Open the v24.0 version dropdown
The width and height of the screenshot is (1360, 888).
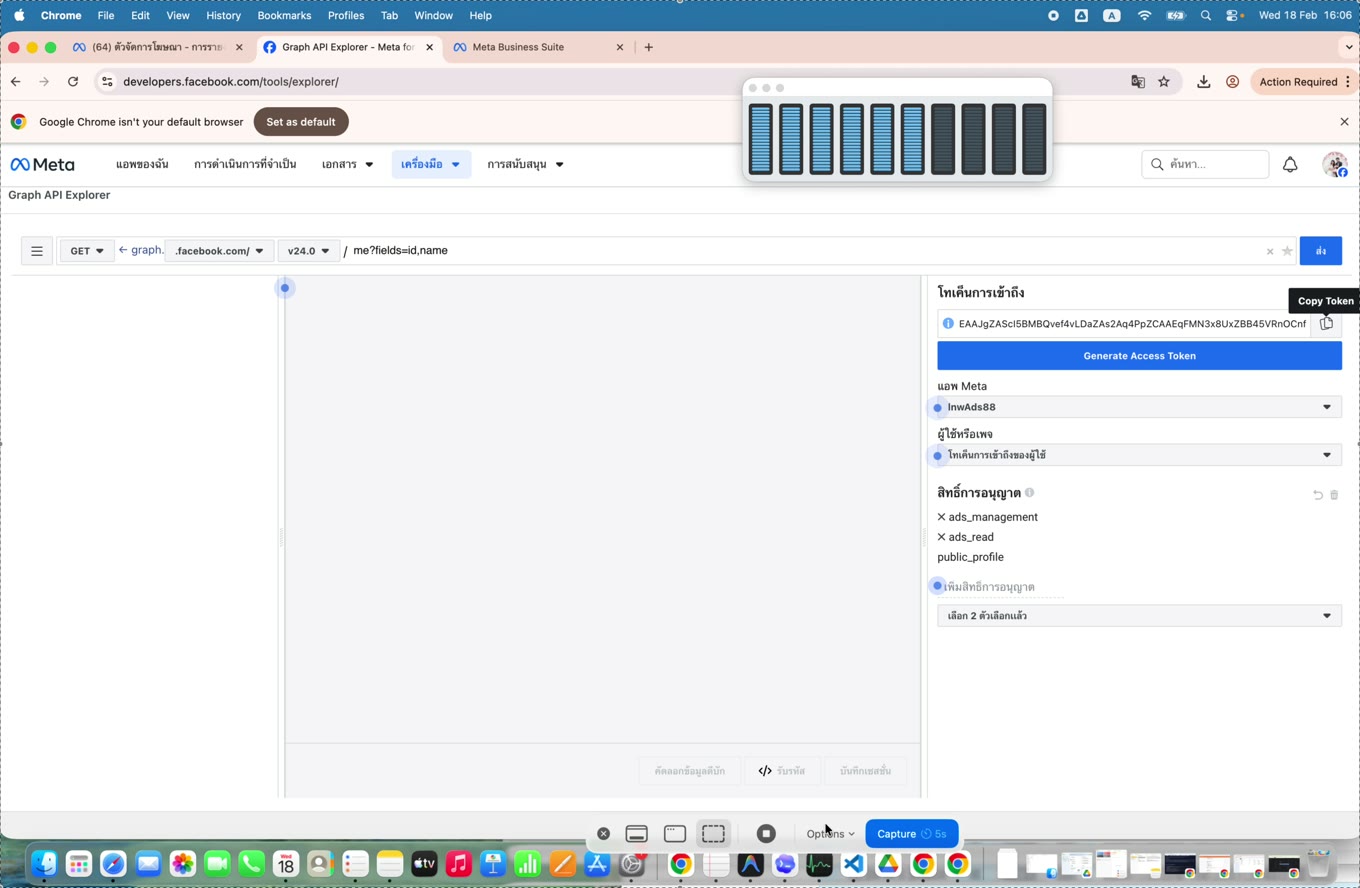[x=308, y=251]
